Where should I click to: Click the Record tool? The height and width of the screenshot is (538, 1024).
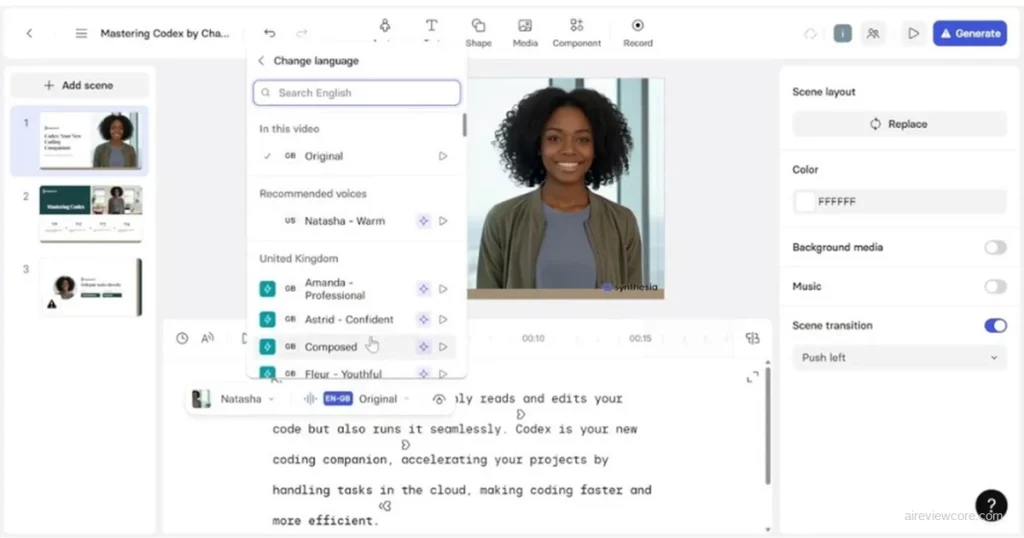click(x=637, y=33)
